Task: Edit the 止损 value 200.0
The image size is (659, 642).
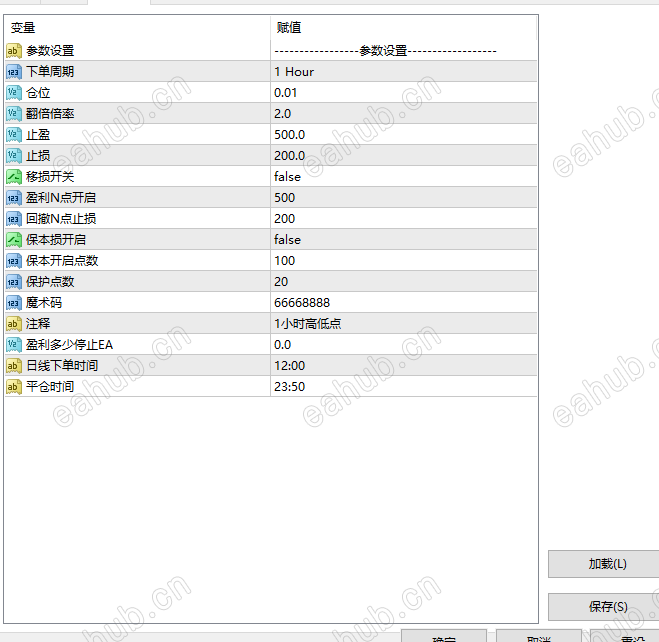Action: (x=403, y=155)
